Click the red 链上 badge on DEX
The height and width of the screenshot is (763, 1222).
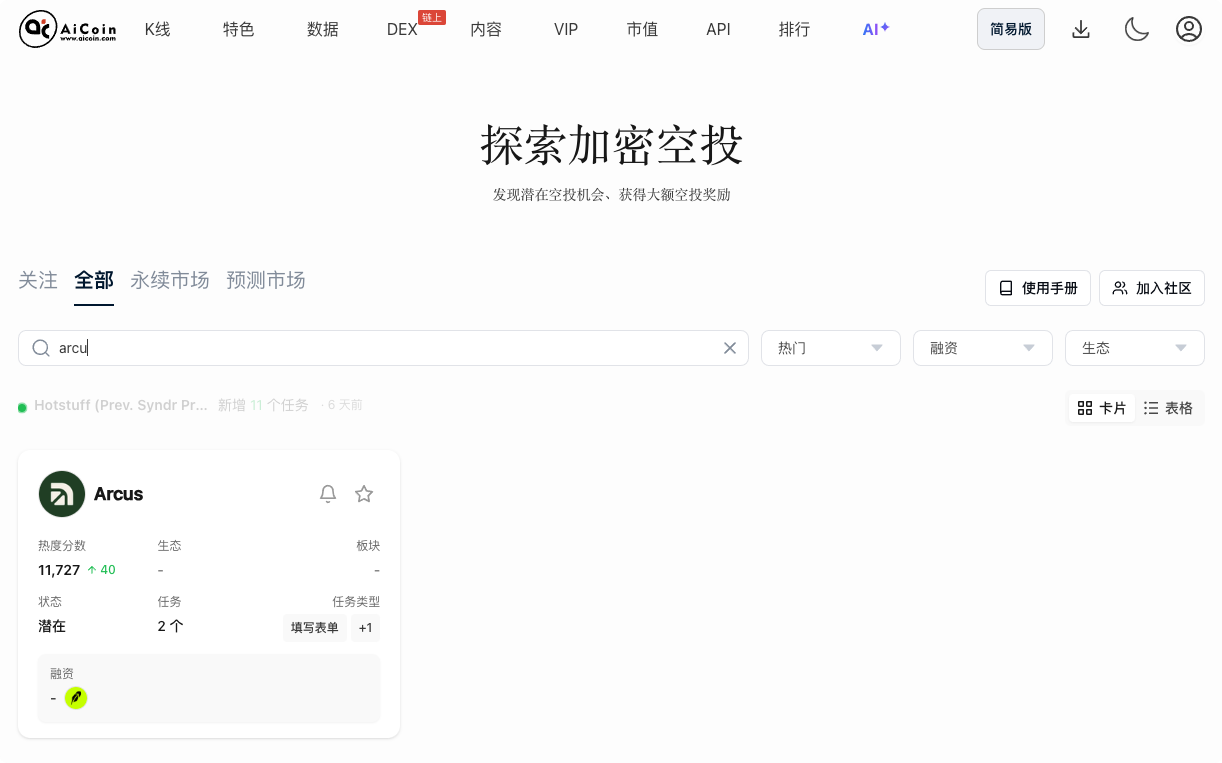(432, 17)
